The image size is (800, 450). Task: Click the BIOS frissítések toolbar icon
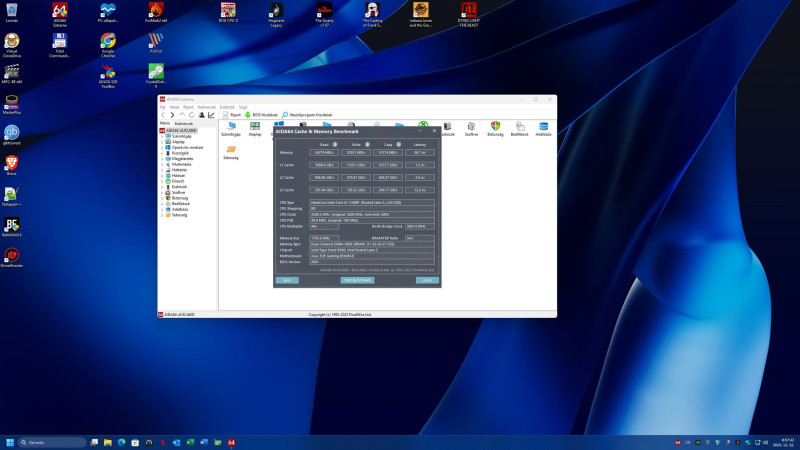(x=248, y=115)
